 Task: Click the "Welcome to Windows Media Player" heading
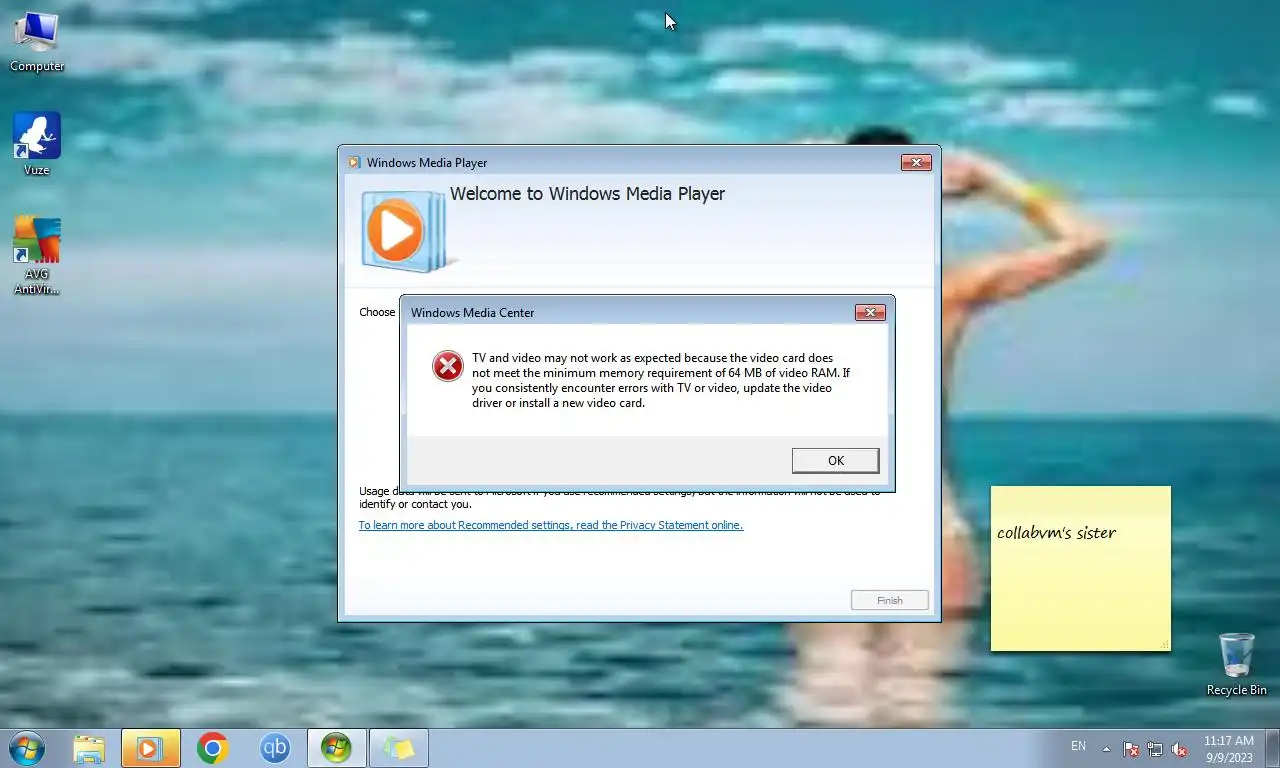click(587, 194)
